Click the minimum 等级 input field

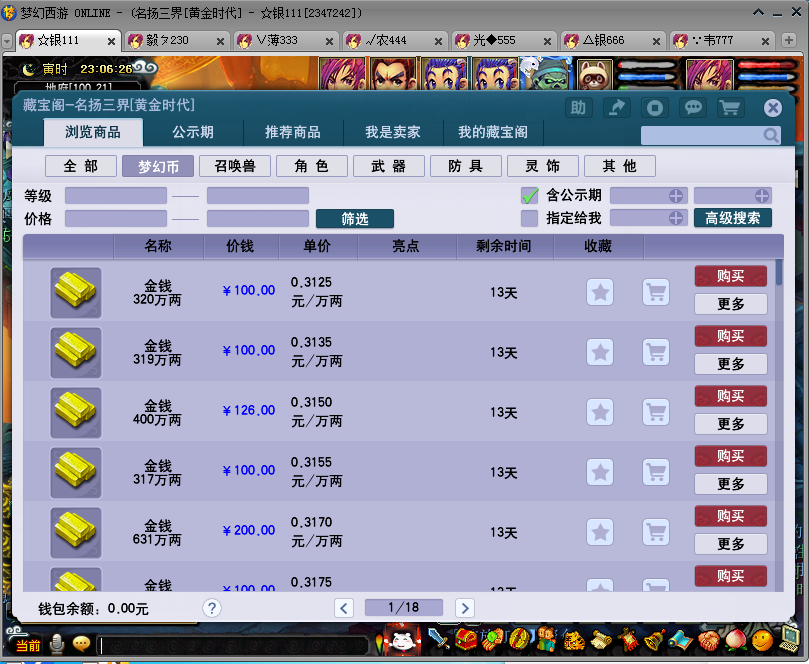click(116, 196)
